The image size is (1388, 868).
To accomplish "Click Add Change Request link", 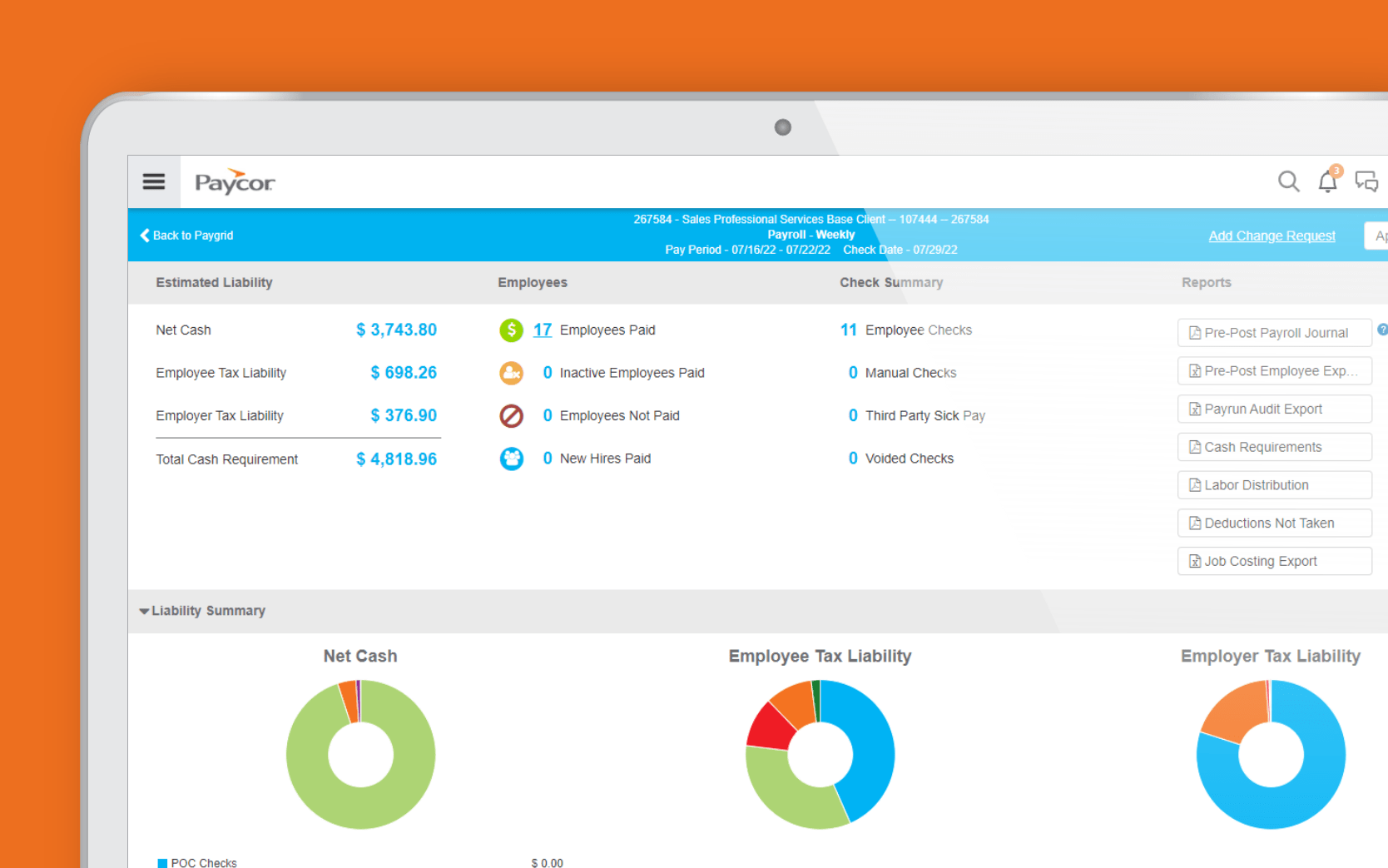I will click(x=1272, y=236).
